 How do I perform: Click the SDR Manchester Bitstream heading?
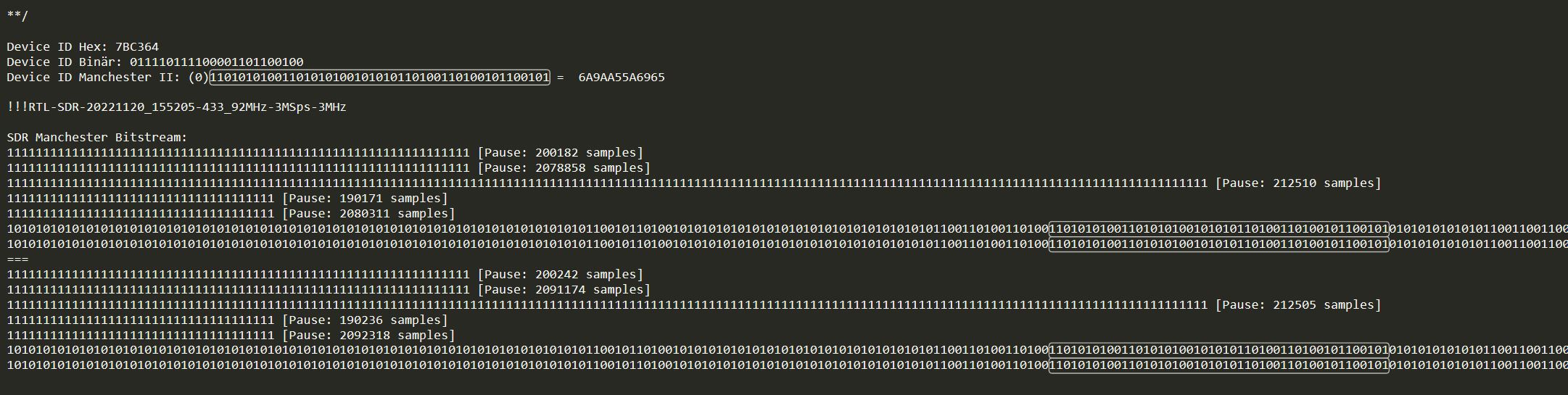click(x=97, y=137)
